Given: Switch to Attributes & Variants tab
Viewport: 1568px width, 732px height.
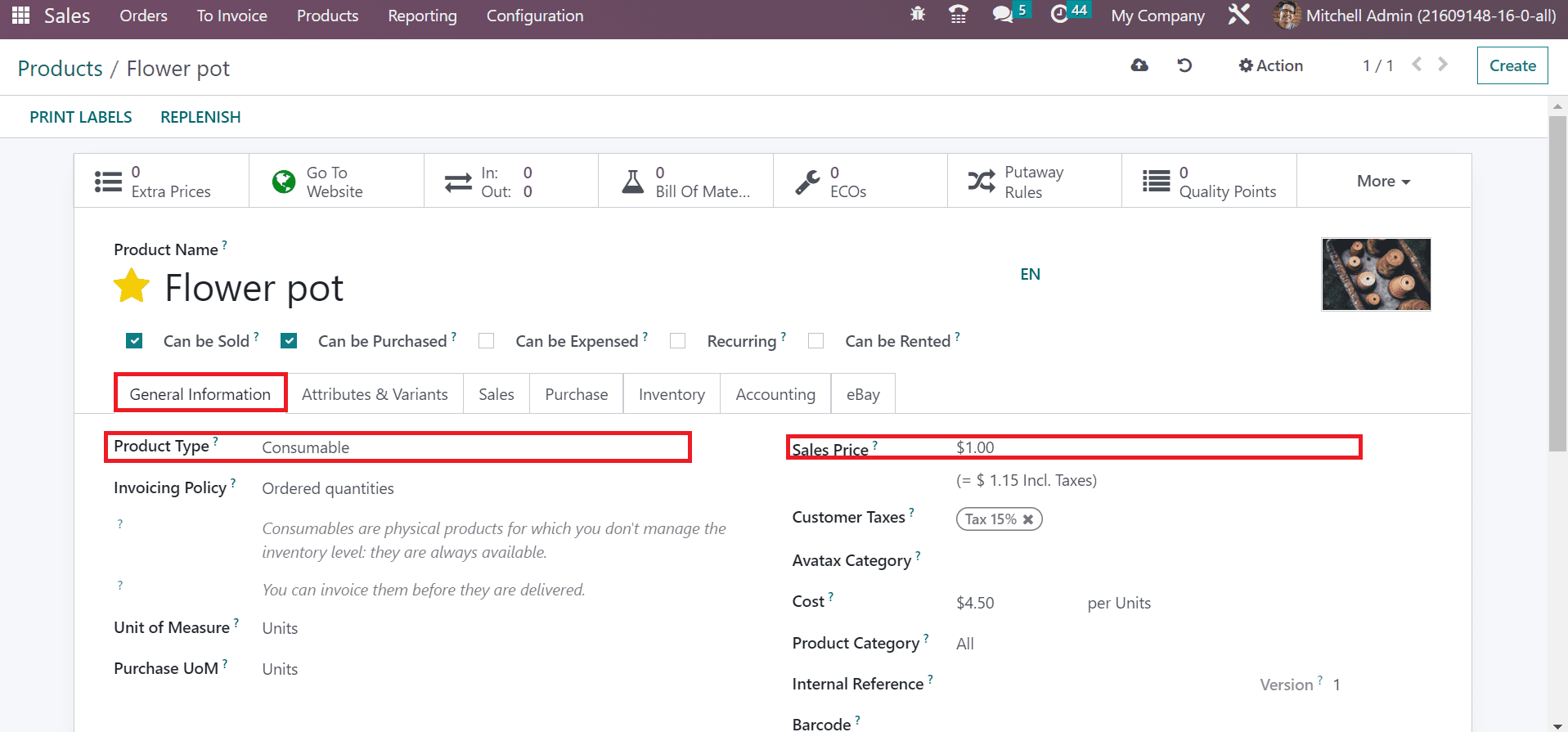Looking at the screenshot, I should pos(375,394).
